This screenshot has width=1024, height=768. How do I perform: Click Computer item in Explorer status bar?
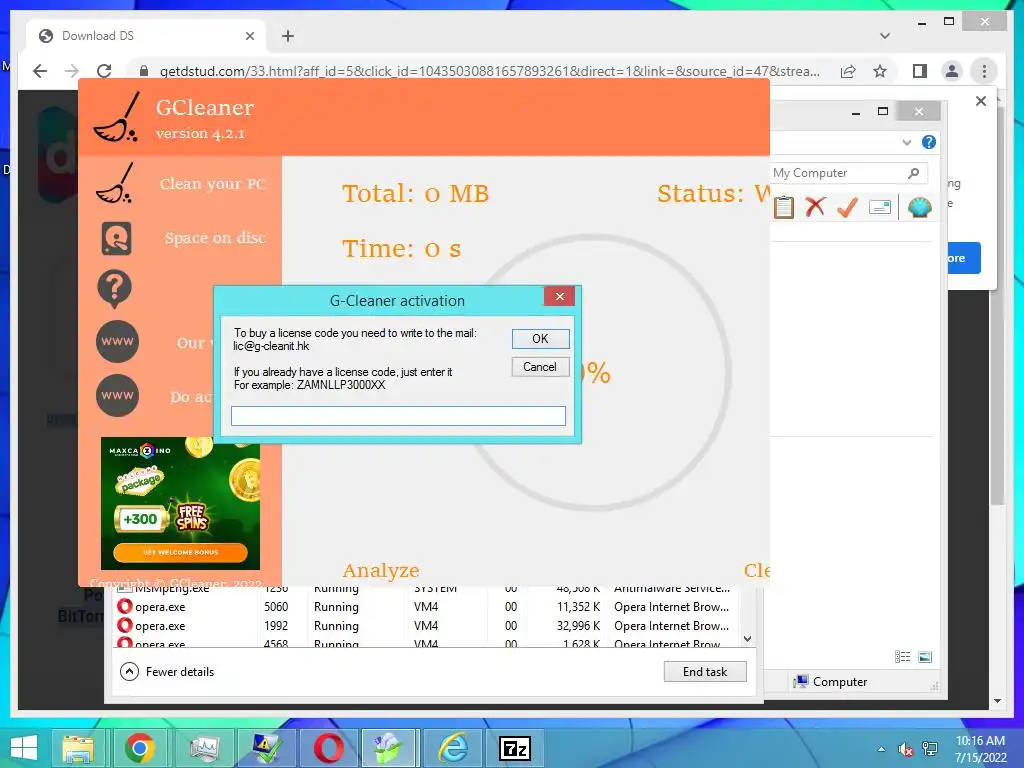830,682
